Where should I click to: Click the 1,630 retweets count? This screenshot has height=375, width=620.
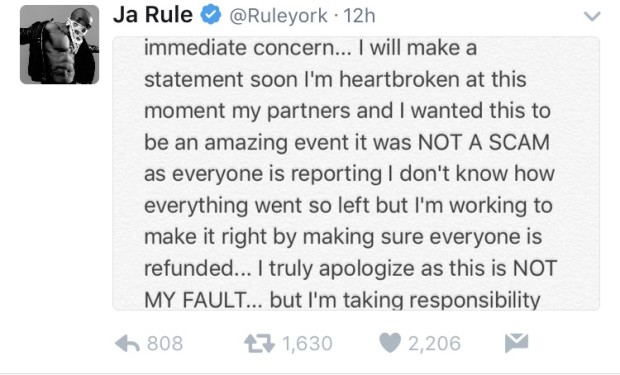click(307, 343)
